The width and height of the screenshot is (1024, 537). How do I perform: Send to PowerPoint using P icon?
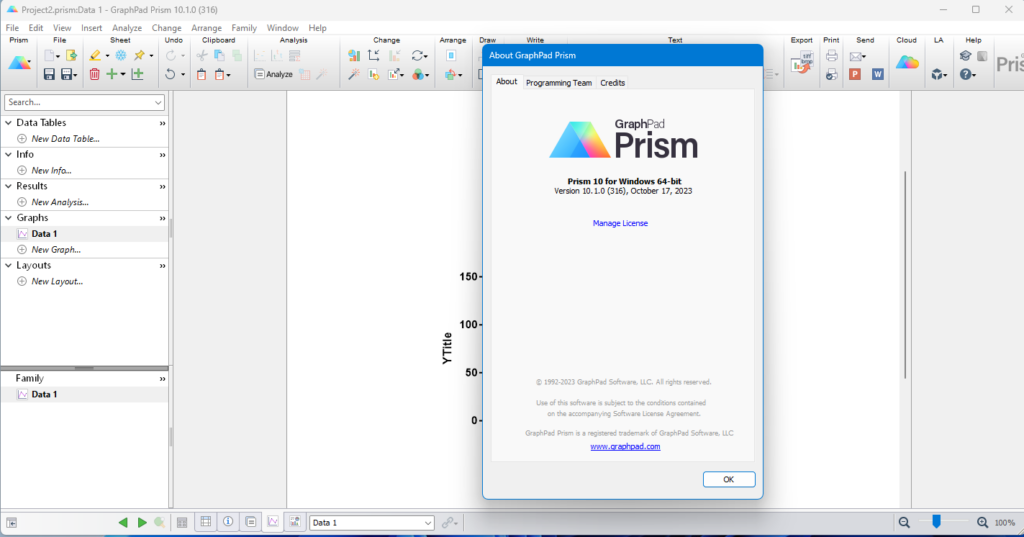855,74
